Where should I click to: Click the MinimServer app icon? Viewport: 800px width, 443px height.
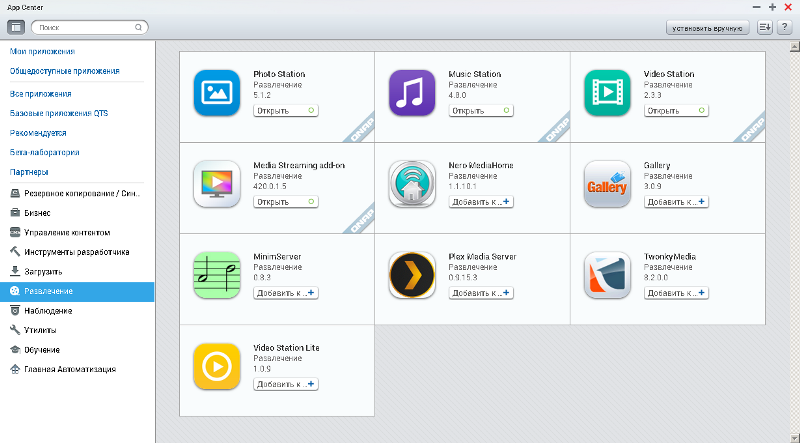217,275
